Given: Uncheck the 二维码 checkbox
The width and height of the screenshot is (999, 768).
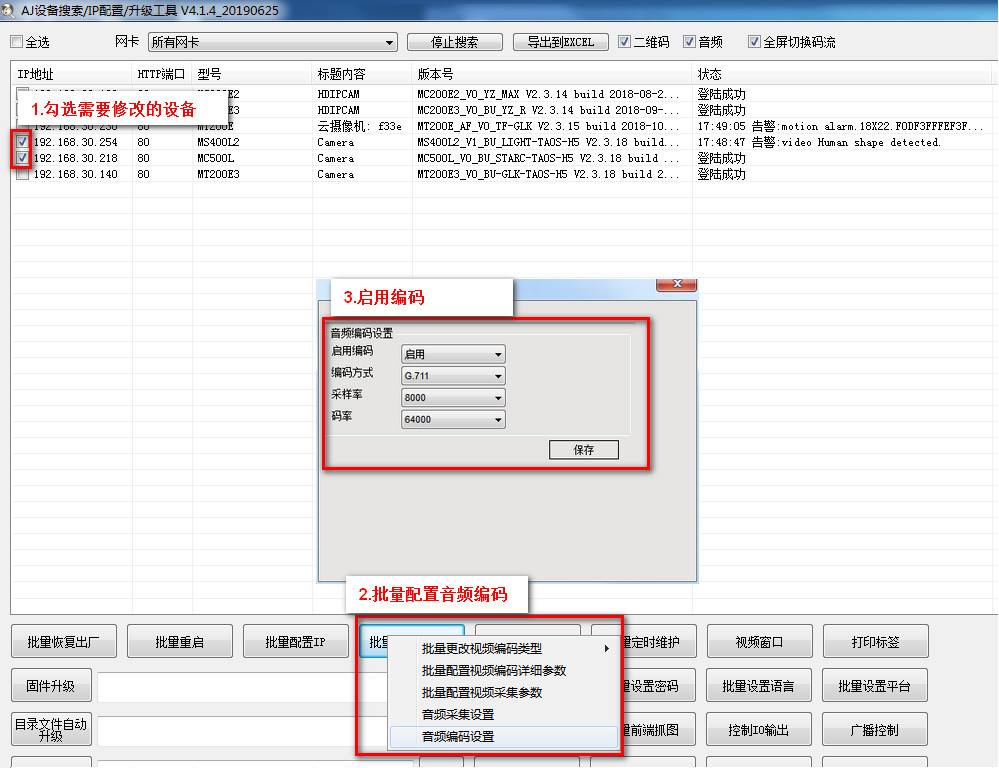Looking at the screenshot, I should point(625,42).
